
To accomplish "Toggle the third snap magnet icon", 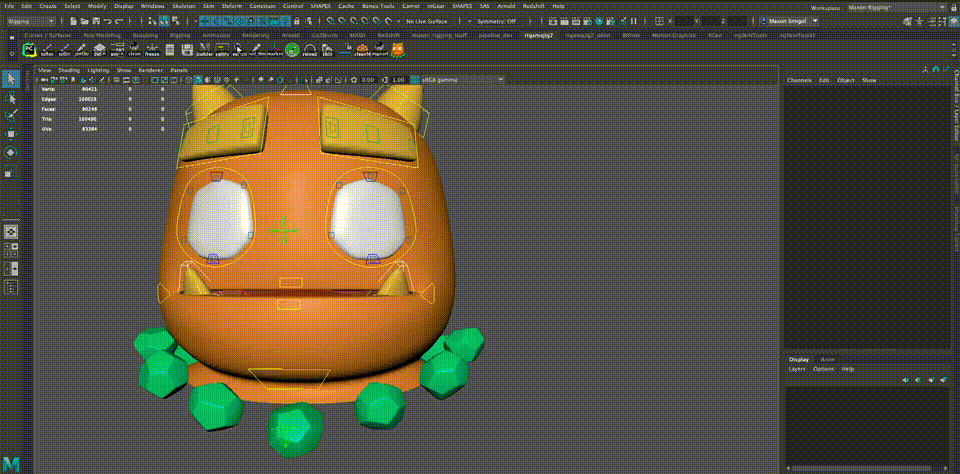I will tap(354, 21).
